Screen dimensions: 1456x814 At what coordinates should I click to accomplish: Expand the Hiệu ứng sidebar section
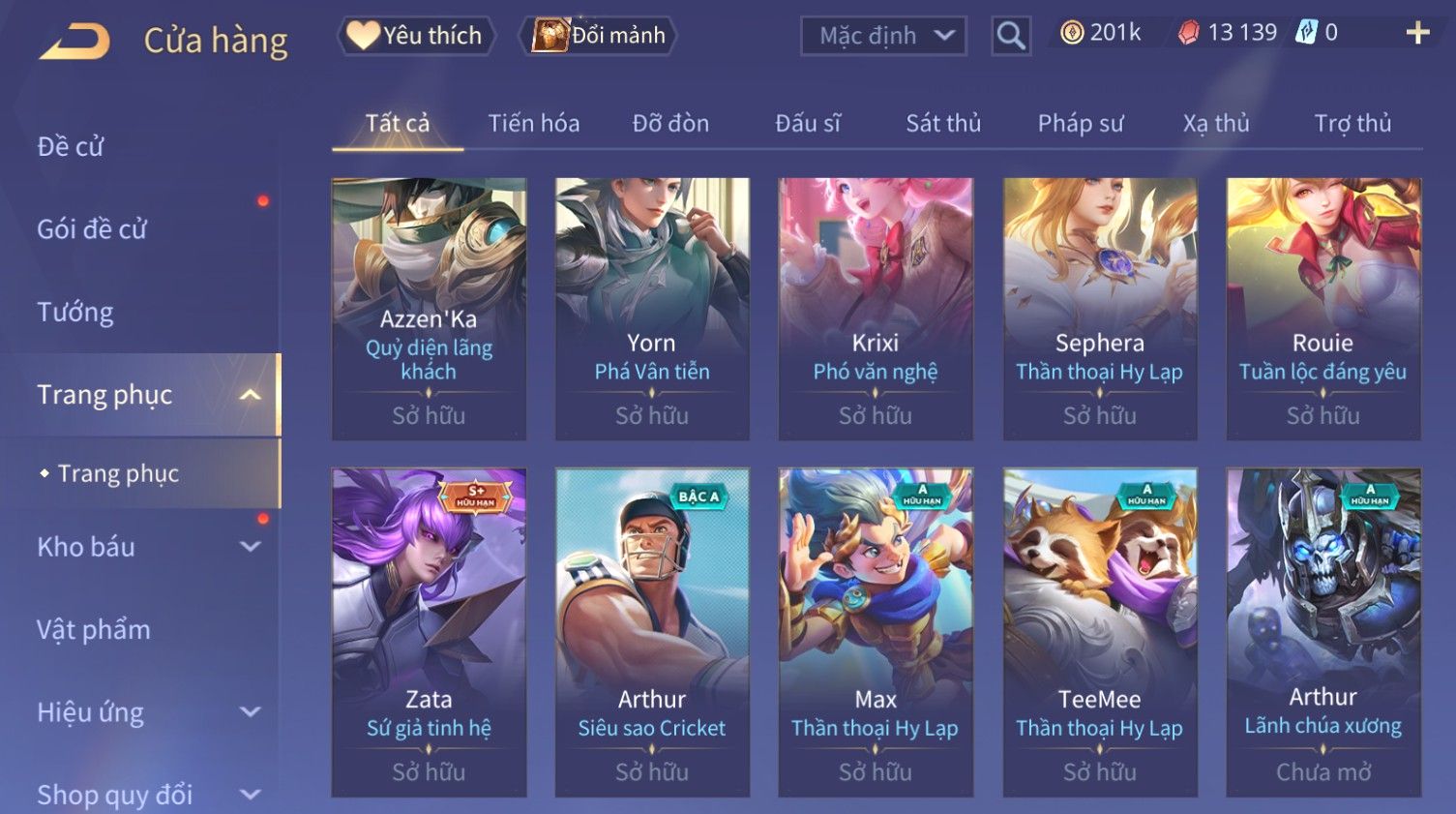[250, 712]
